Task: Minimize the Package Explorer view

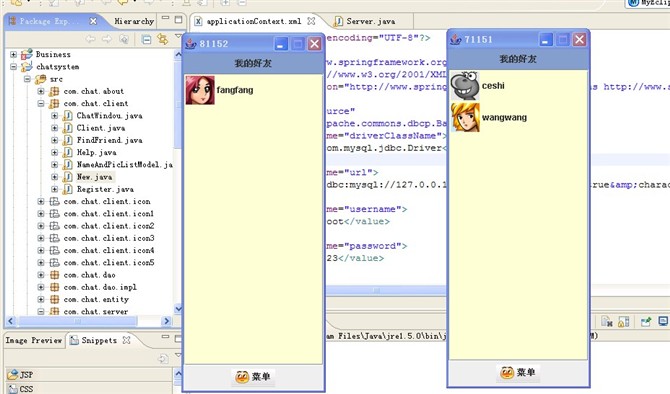Action: point(165,18)
